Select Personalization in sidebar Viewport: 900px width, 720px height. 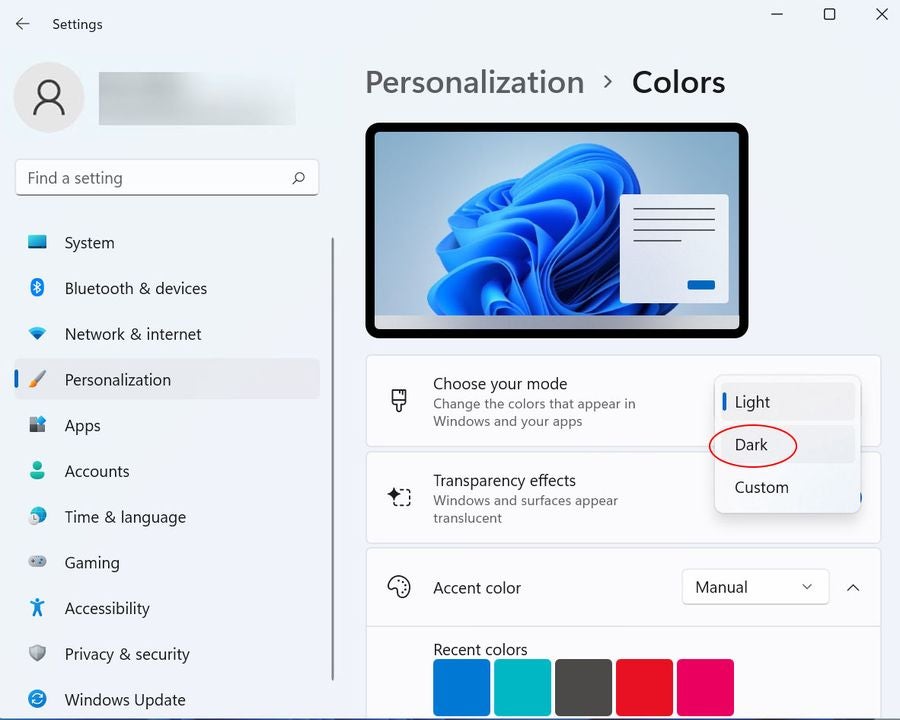(166, 380)
